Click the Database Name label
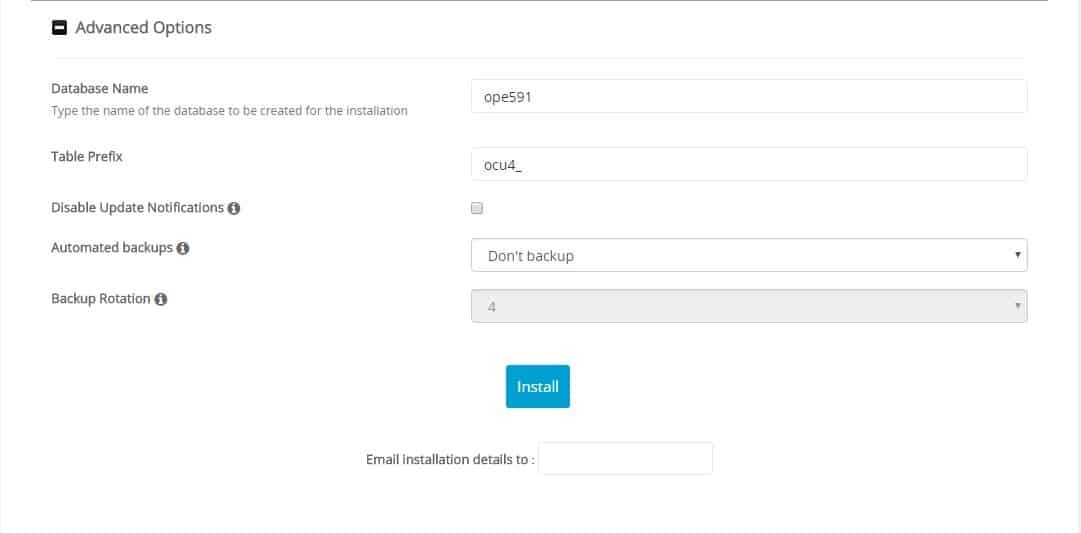 tap(100, 88)
